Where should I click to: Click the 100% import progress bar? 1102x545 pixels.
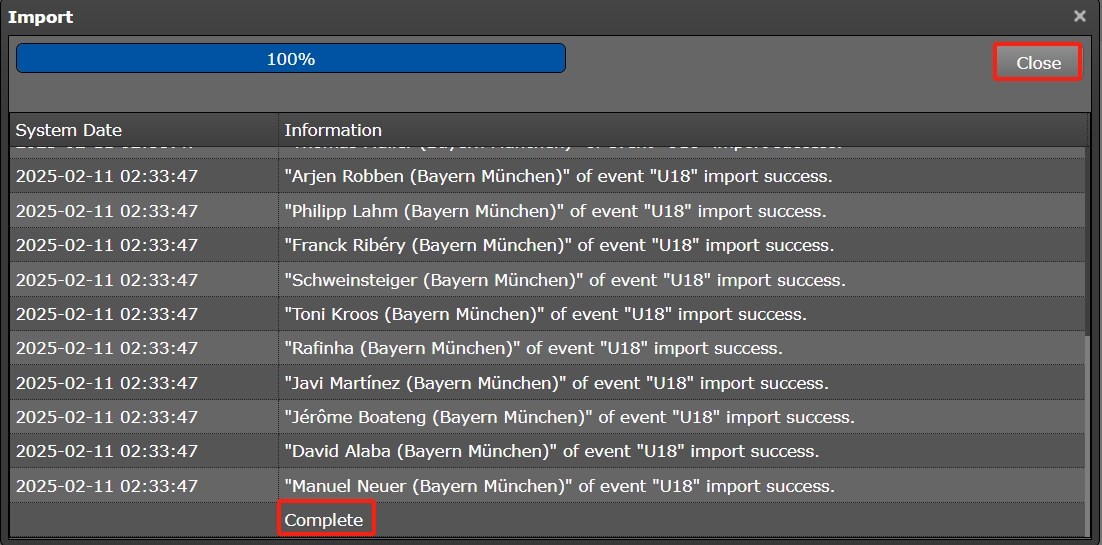[290, 59]
